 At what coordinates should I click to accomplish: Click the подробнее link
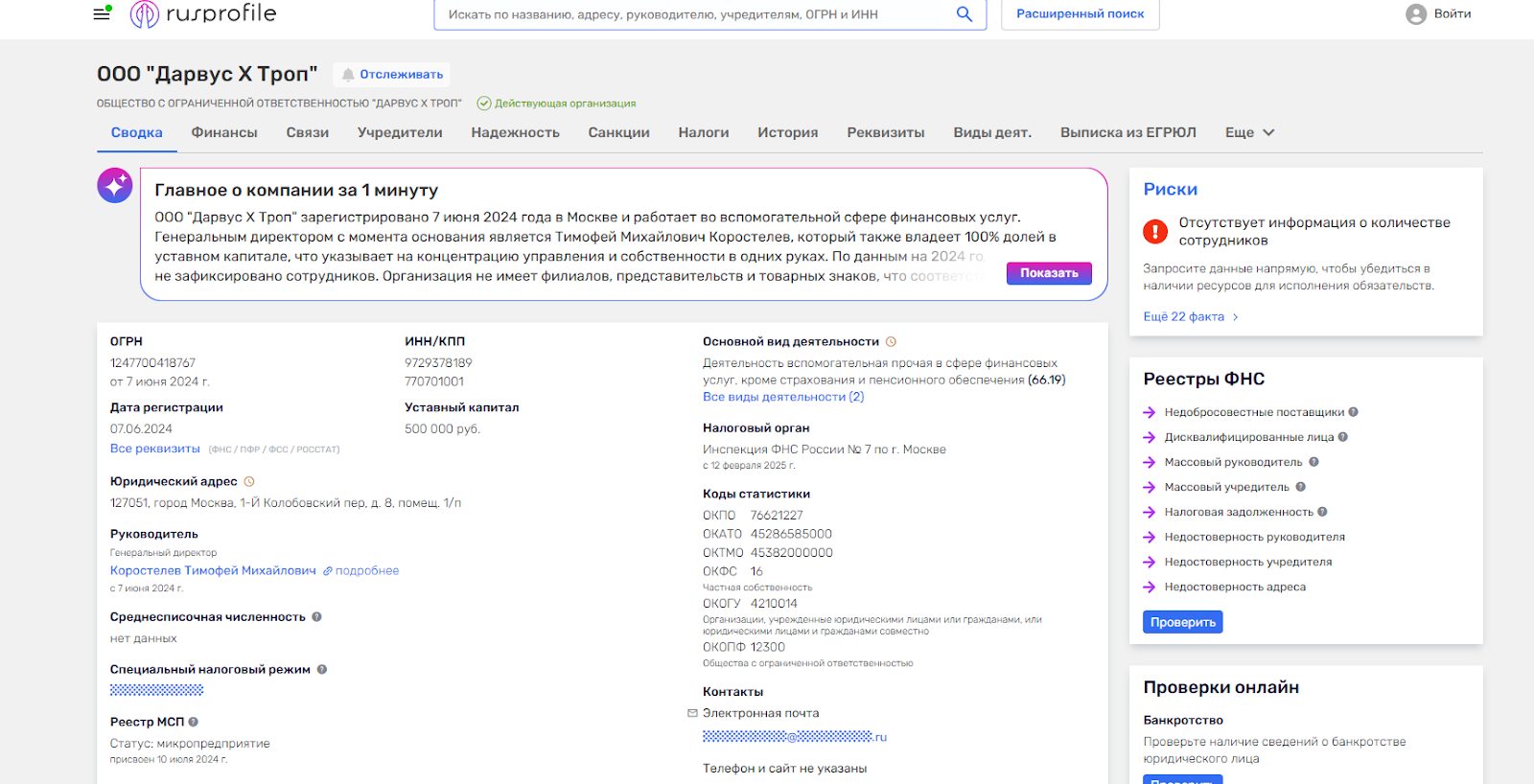[x=367, y=570]
